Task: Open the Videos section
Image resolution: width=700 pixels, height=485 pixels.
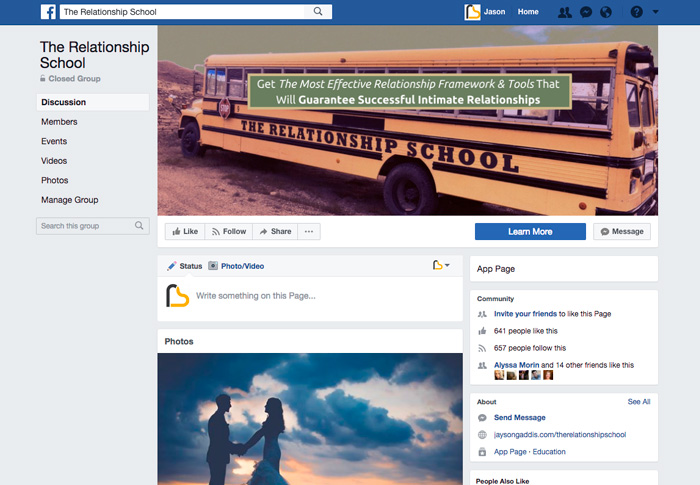Action: click(54, 161)
